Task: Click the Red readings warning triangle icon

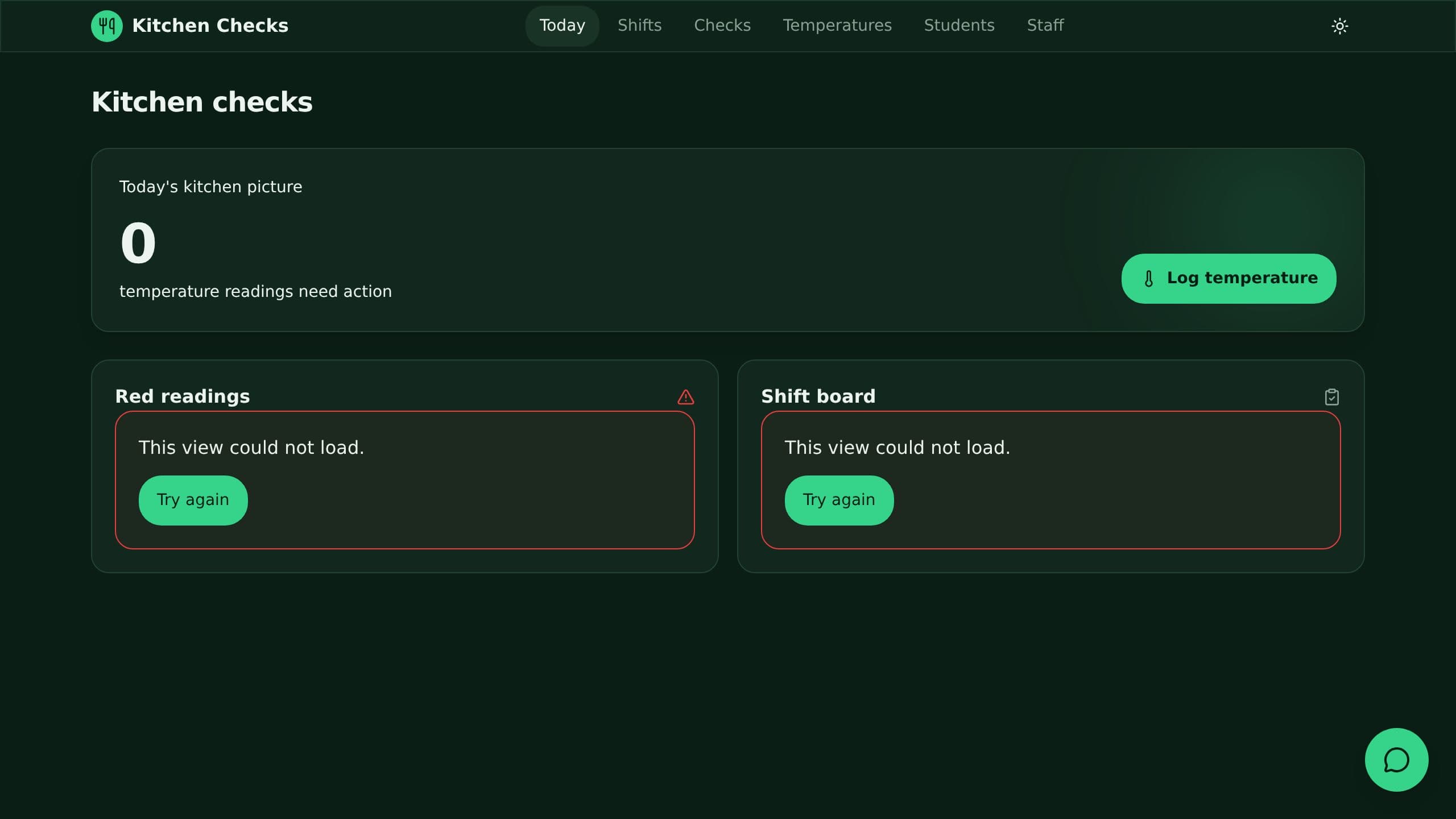Action: (x=685, y=397)
